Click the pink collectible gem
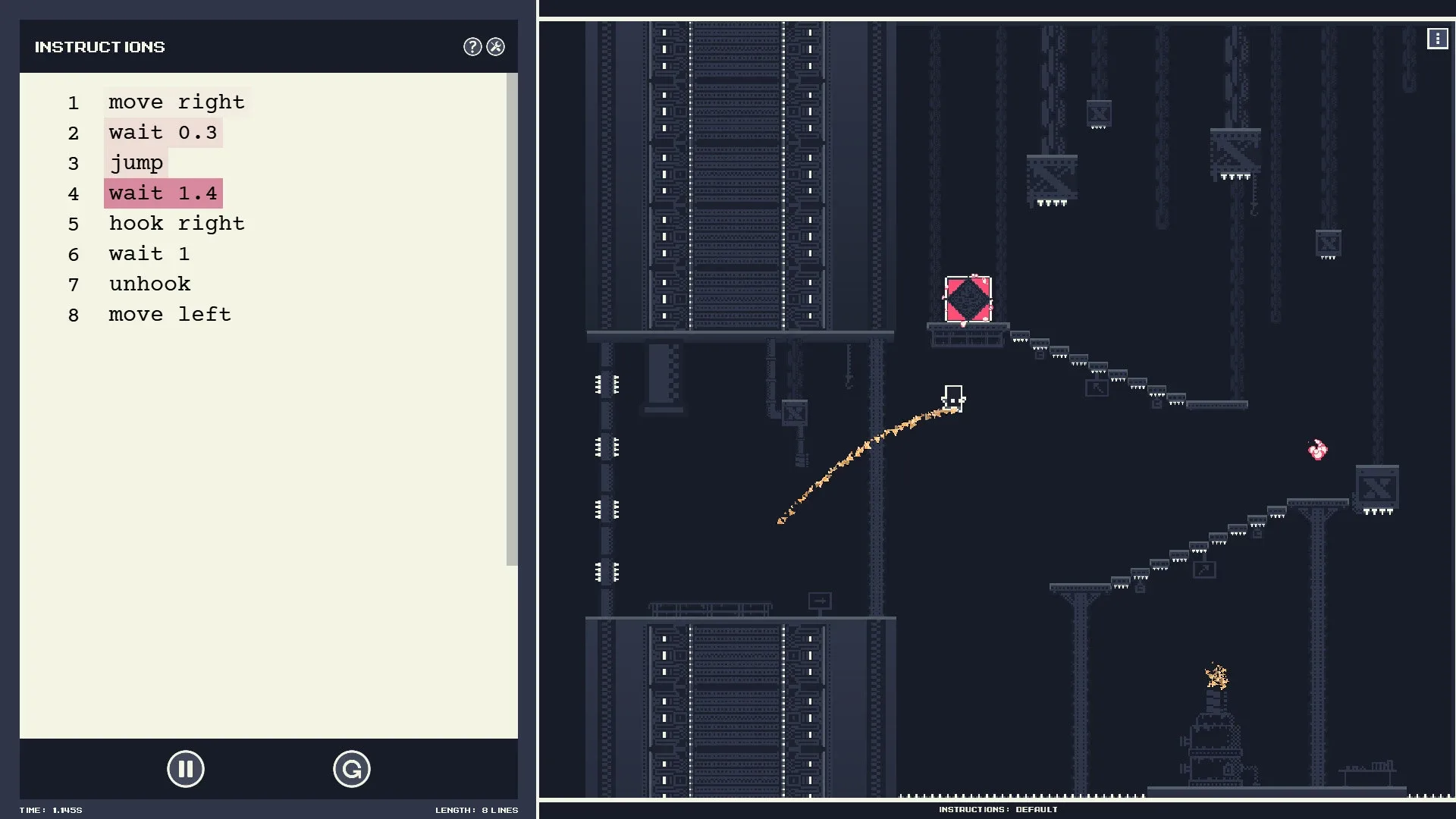 [1318, 450]
